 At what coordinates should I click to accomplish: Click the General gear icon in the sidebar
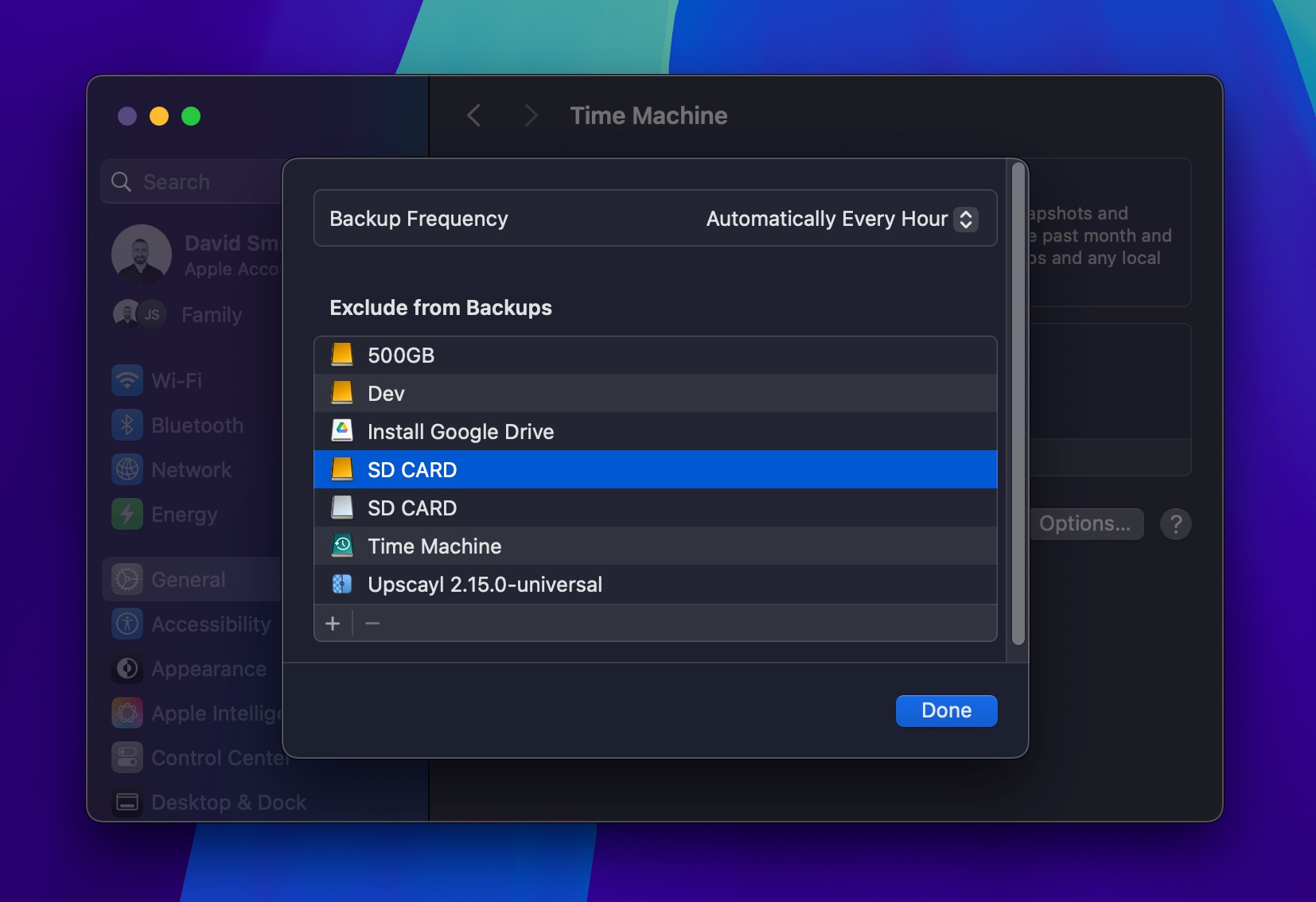coord(128,579)
